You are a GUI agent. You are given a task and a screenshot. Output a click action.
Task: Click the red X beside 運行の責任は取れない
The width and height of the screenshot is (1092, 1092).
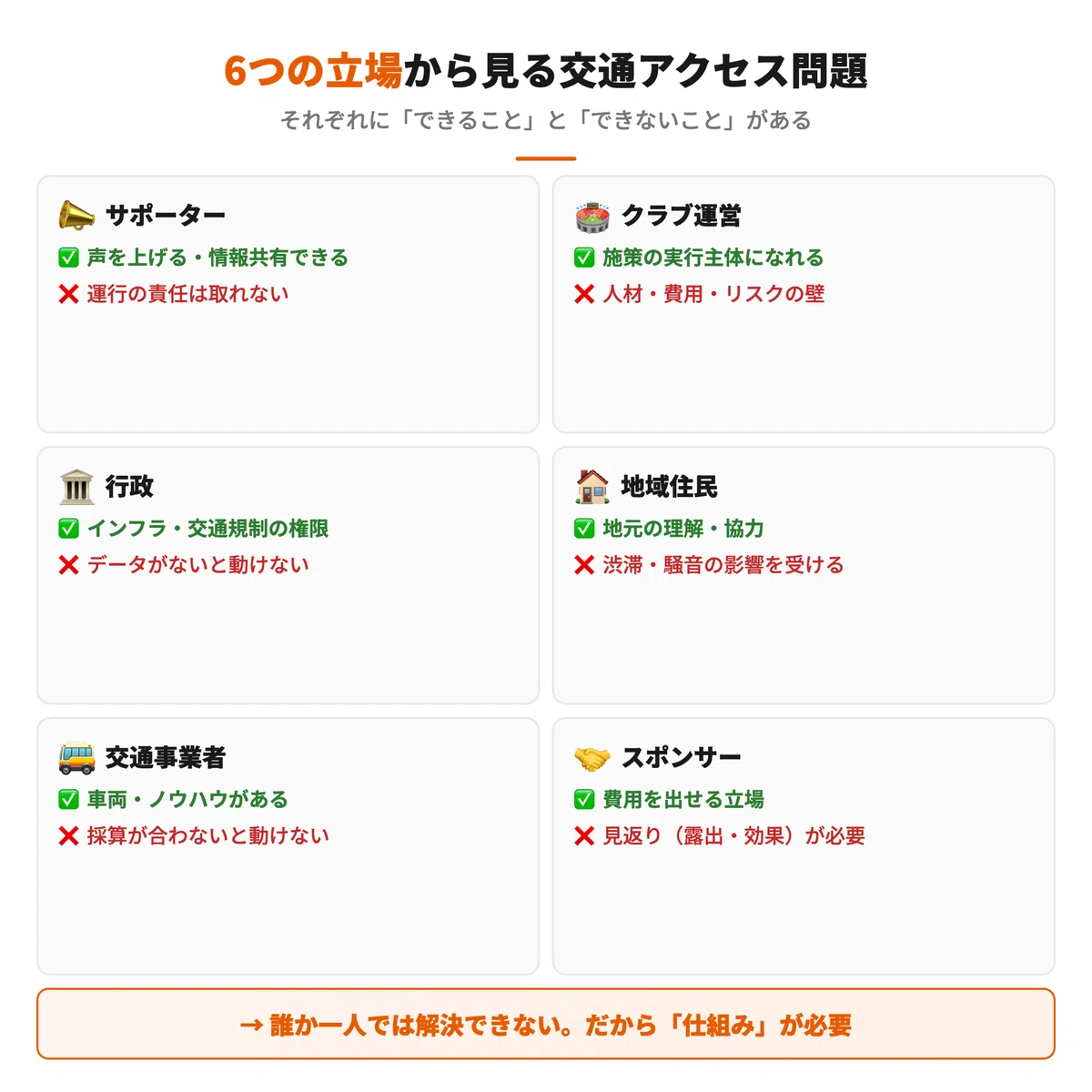pos(68,294)
